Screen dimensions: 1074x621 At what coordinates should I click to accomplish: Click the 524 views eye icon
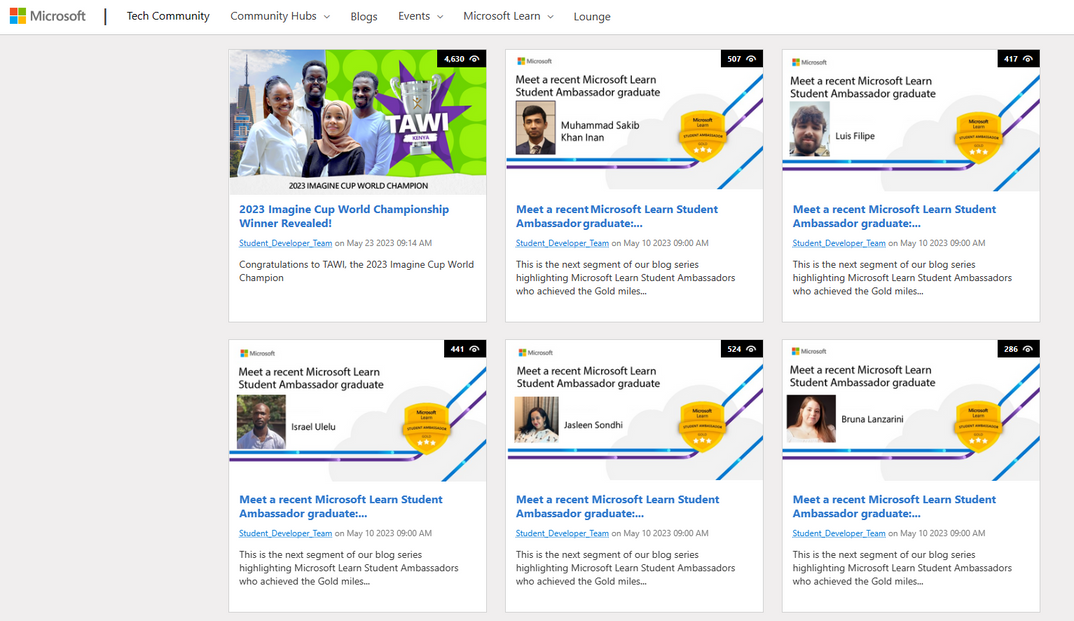tap(751, 349)
